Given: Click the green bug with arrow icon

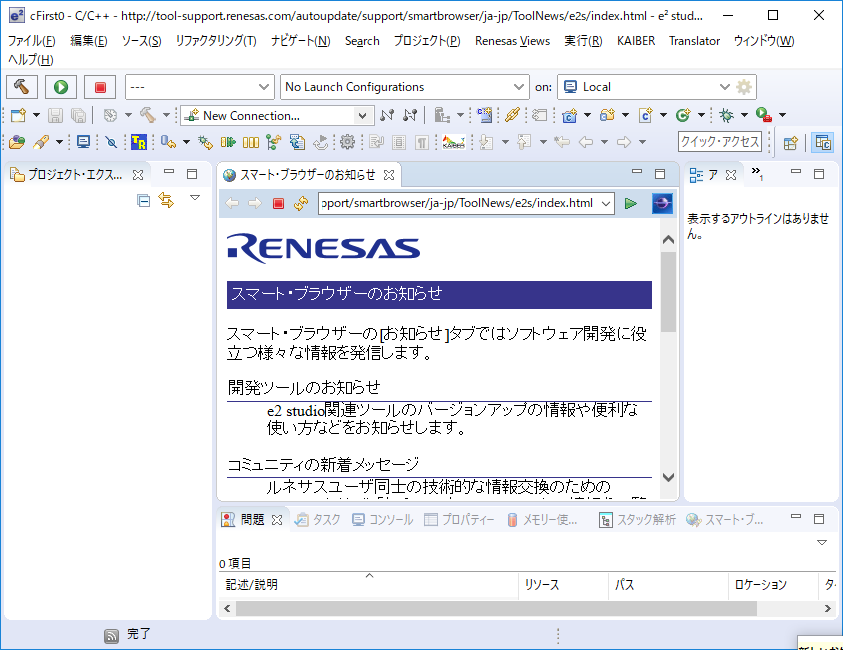Looking at the screenshot, I should pyautogui.click(x=204, y=142).
